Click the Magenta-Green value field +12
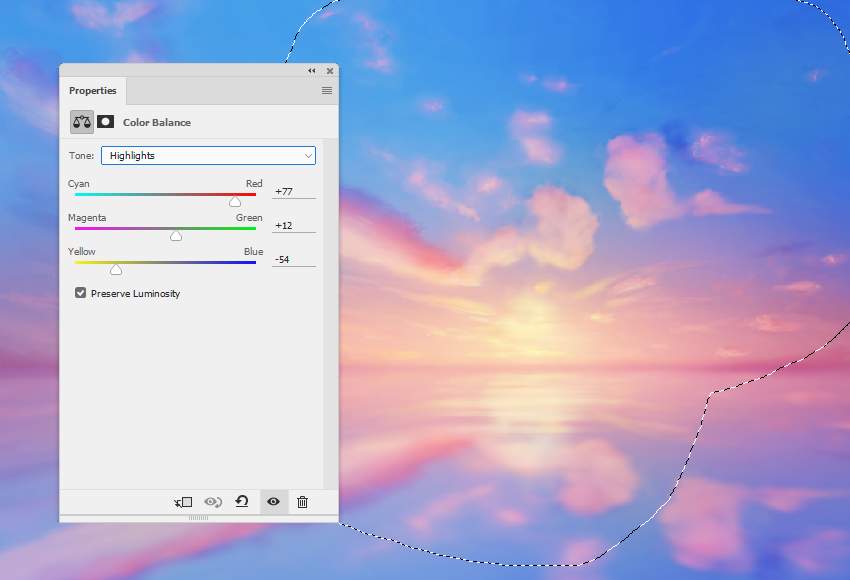850x580 pixels. coord(293,225)
